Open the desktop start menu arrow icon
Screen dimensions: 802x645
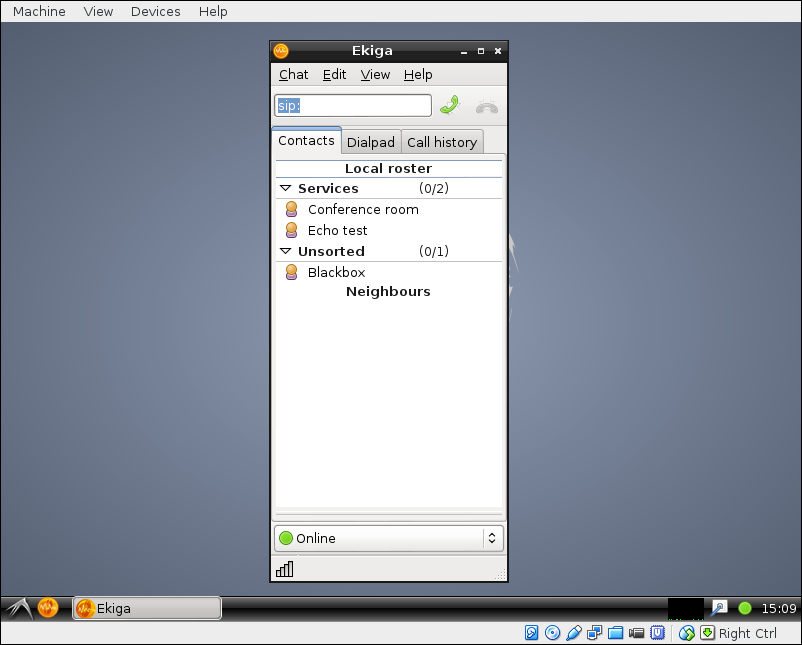(x=19, y=608)
